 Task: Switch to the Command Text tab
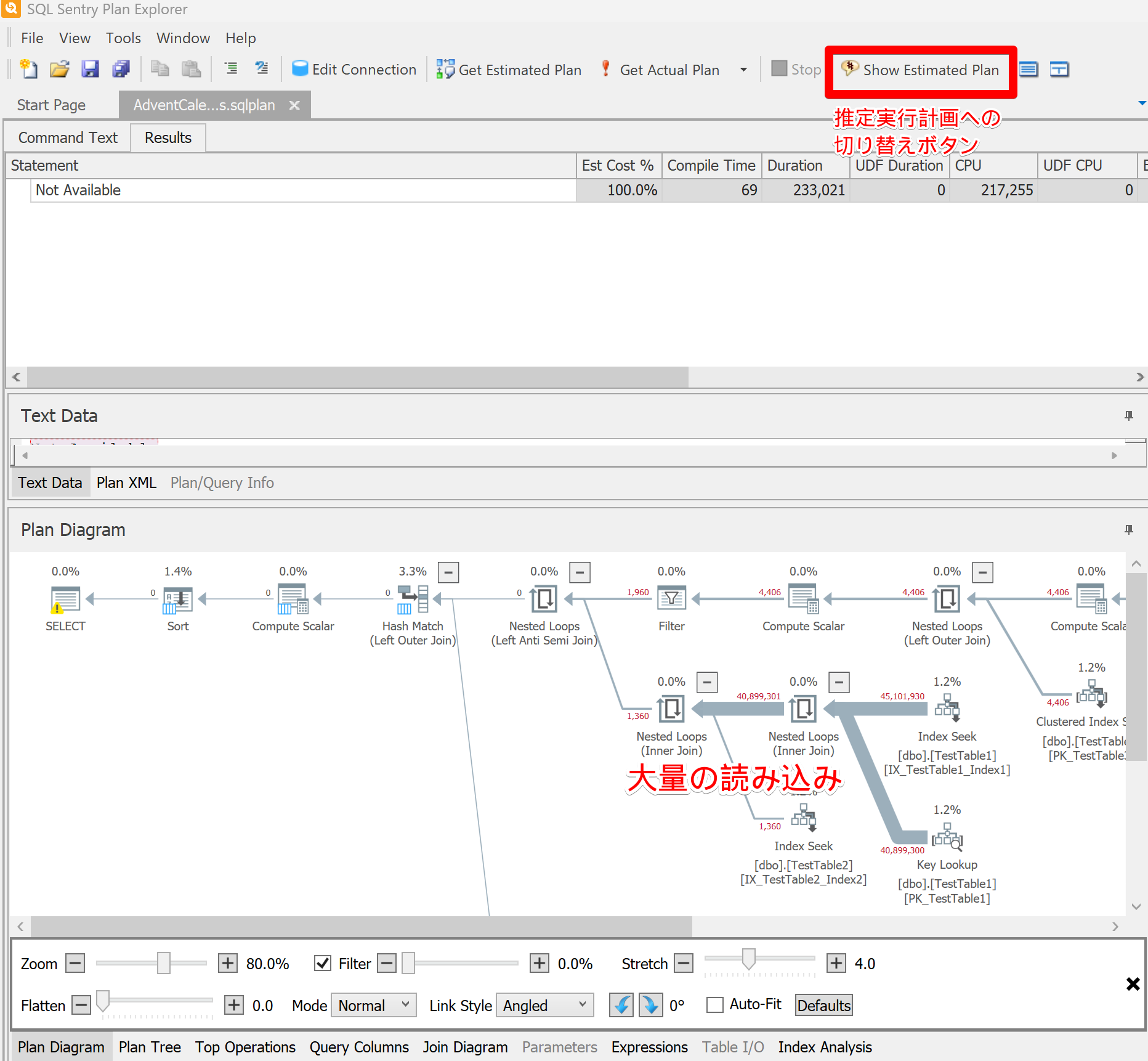coord(68,137)
